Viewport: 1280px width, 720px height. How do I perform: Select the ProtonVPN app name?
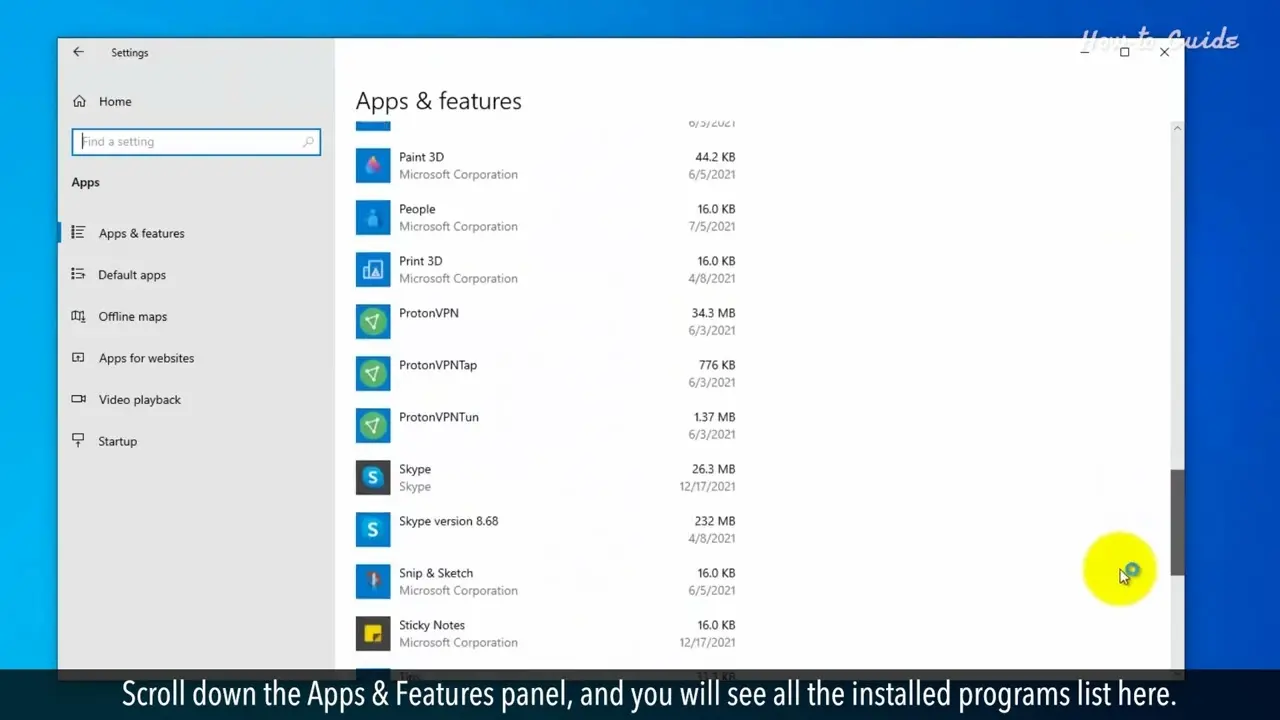coord(429,313)
